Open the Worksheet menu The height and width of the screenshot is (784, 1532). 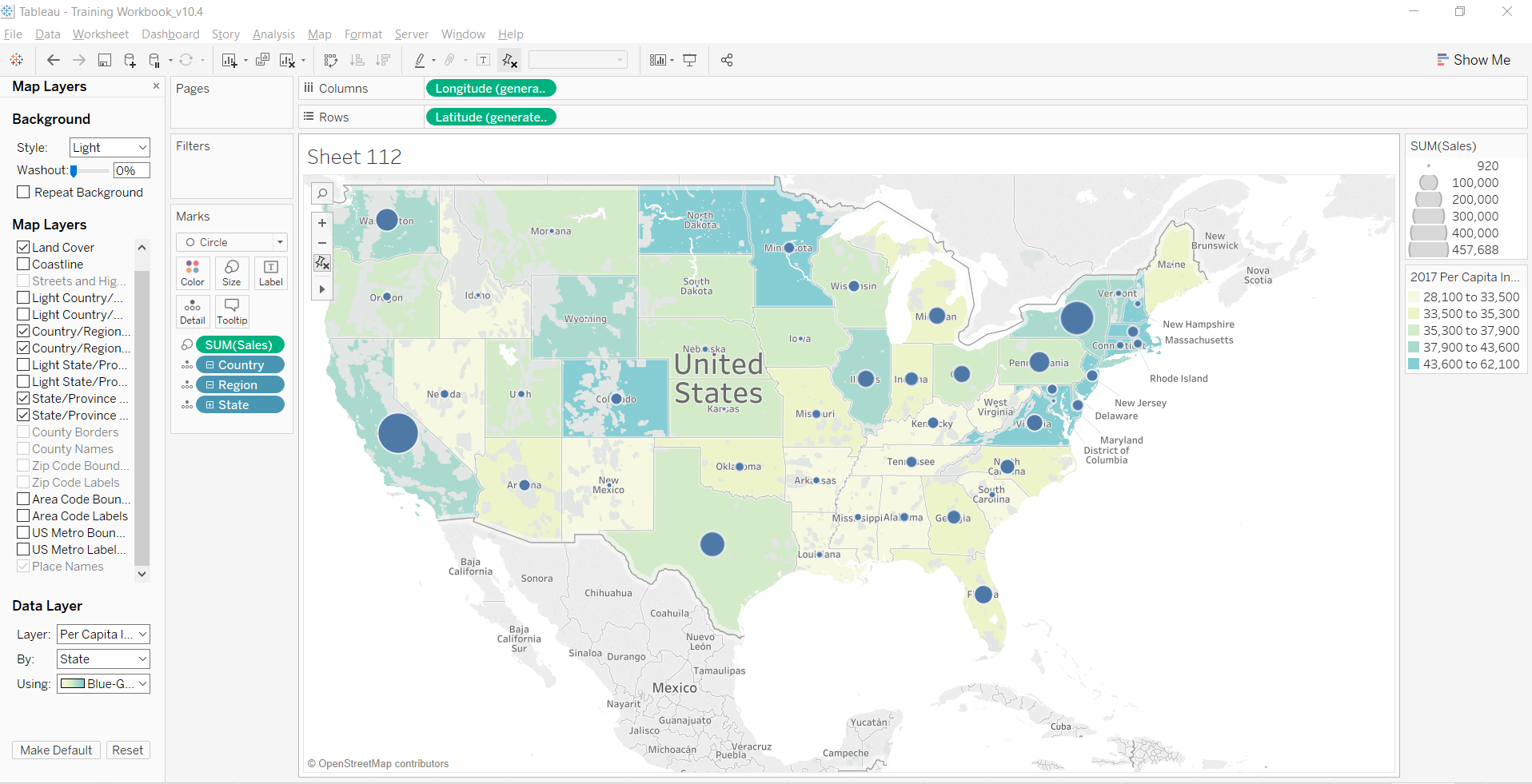point(101,34)
